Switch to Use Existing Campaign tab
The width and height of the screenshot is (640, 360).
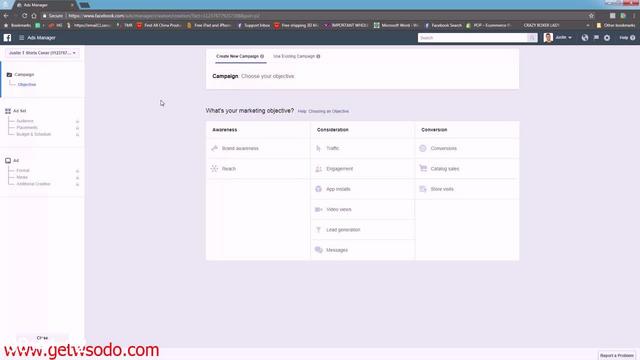pos(296,56)
